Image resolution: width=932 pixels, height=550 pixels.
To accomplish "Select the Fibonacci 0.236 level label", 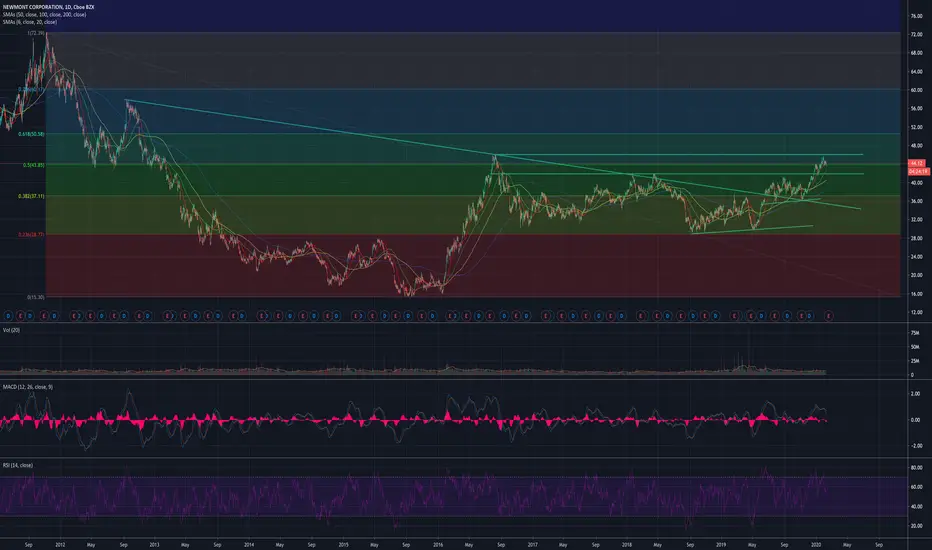I will point(31,235).
